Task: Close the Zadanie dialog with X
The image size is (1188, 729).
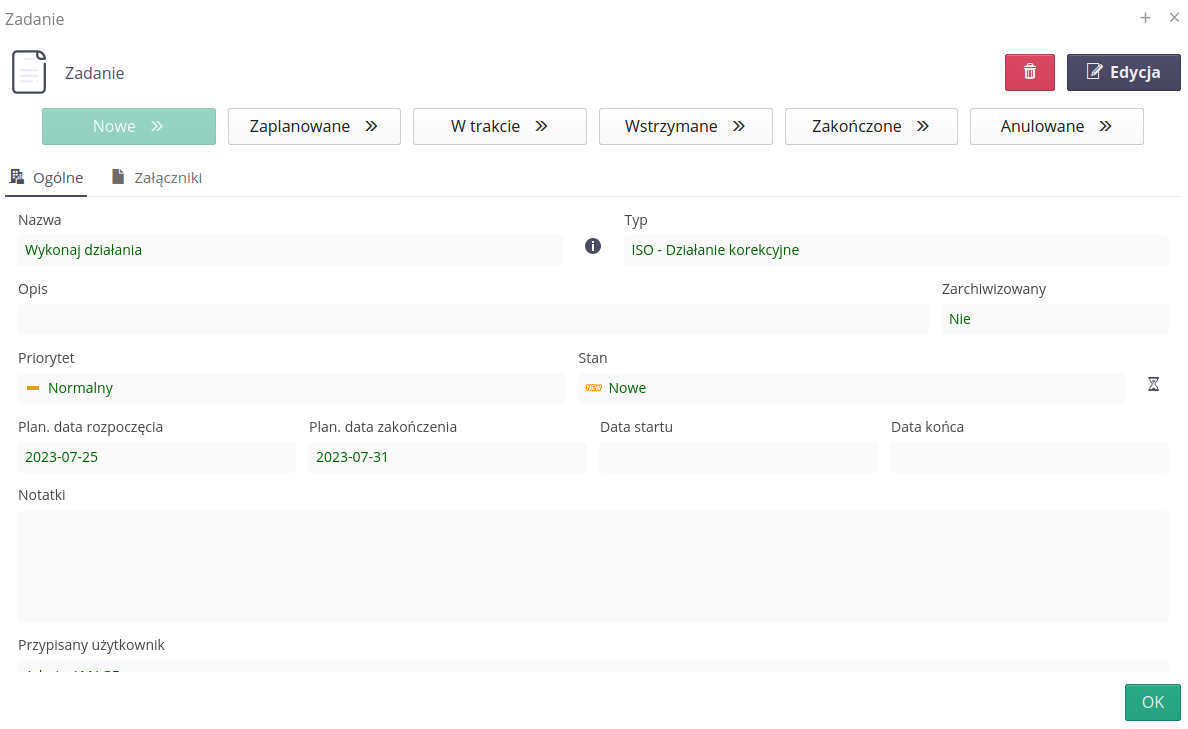Action: [1174, 18]
